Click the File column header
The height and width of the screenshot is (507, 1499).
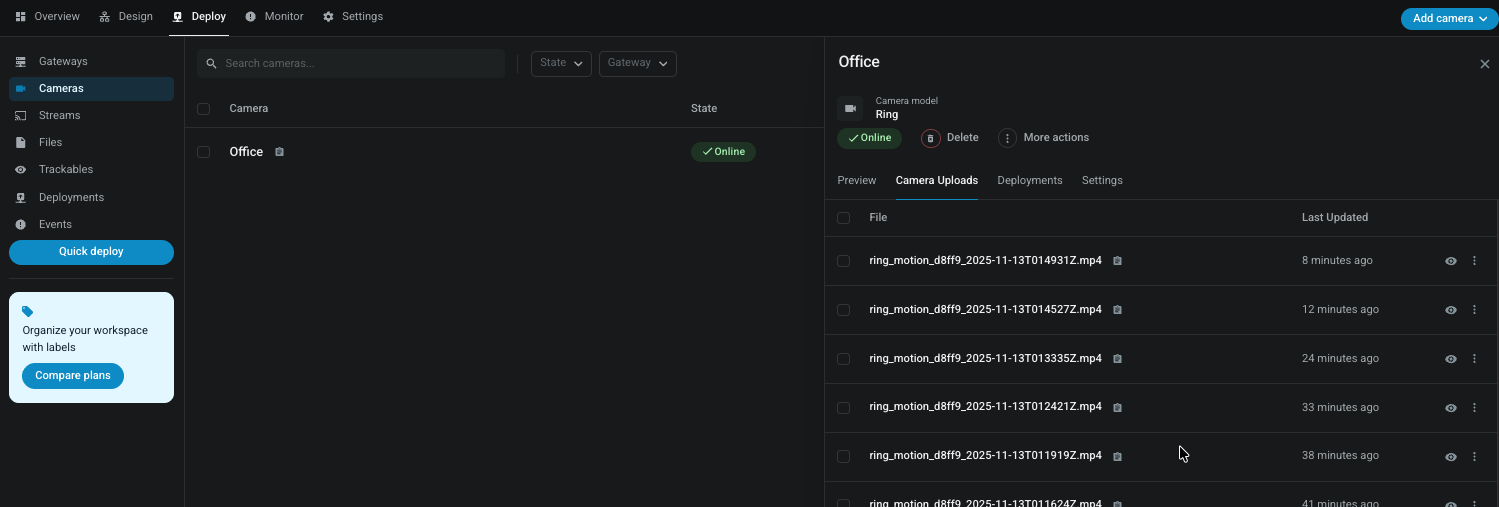[x=878, y=218]
